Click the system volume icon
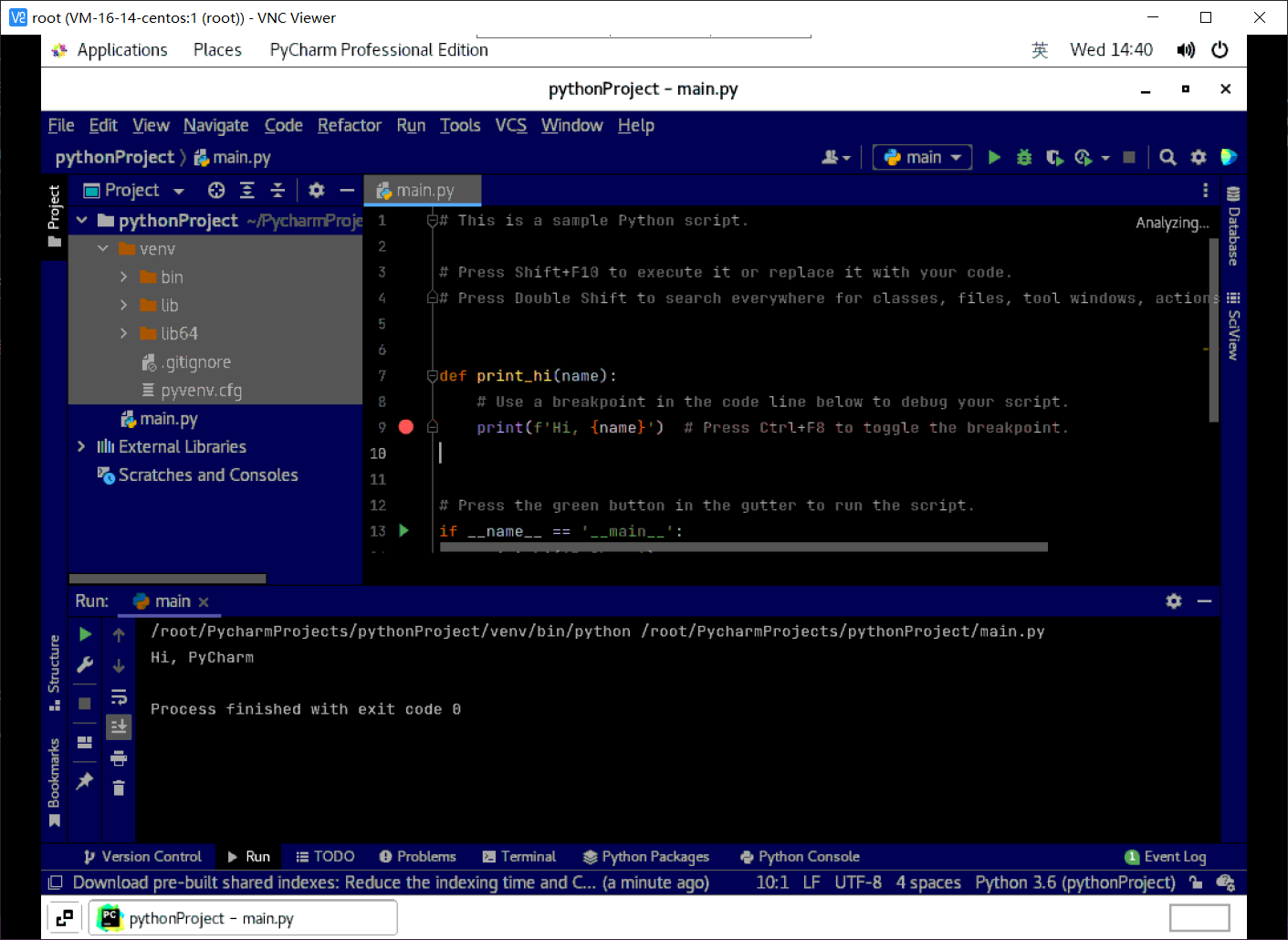 click(x=1186, y=50)
